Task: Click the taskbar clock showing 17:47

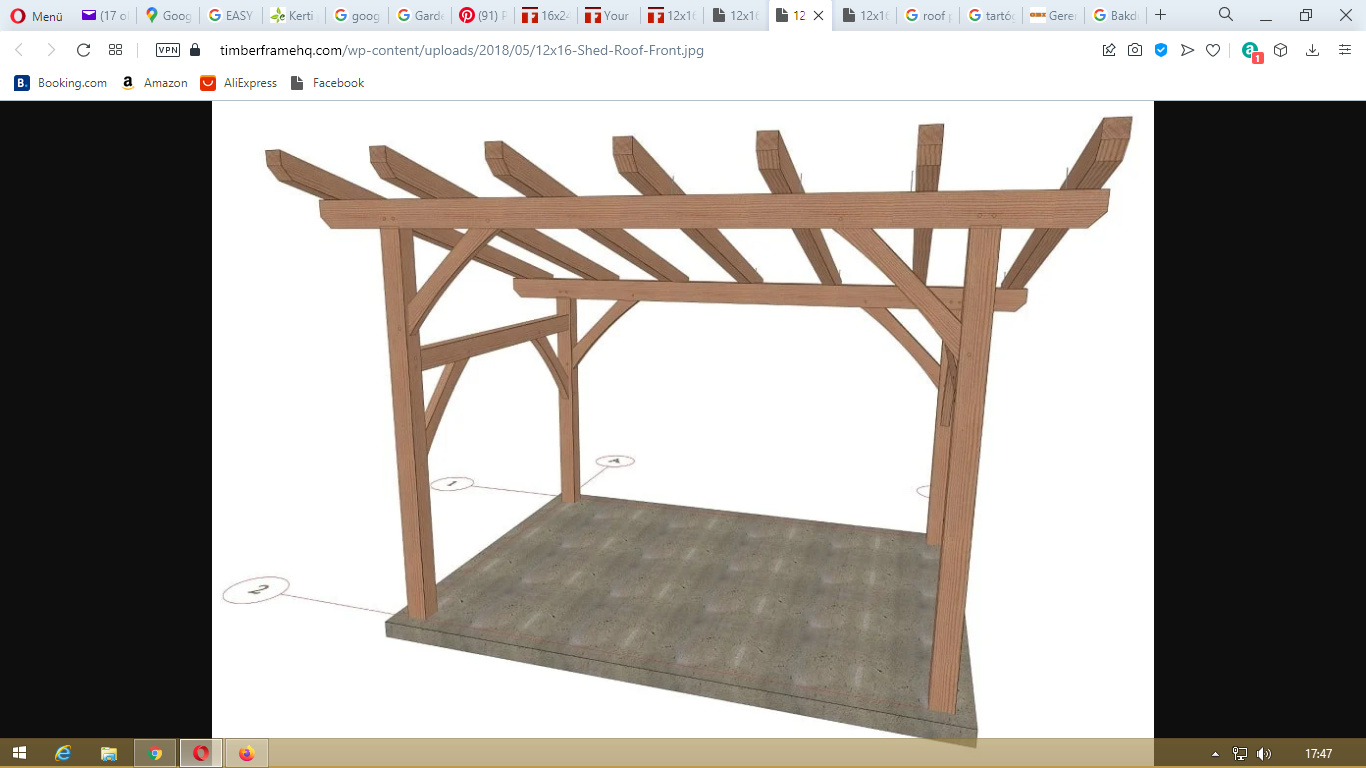Action: 1318,754
